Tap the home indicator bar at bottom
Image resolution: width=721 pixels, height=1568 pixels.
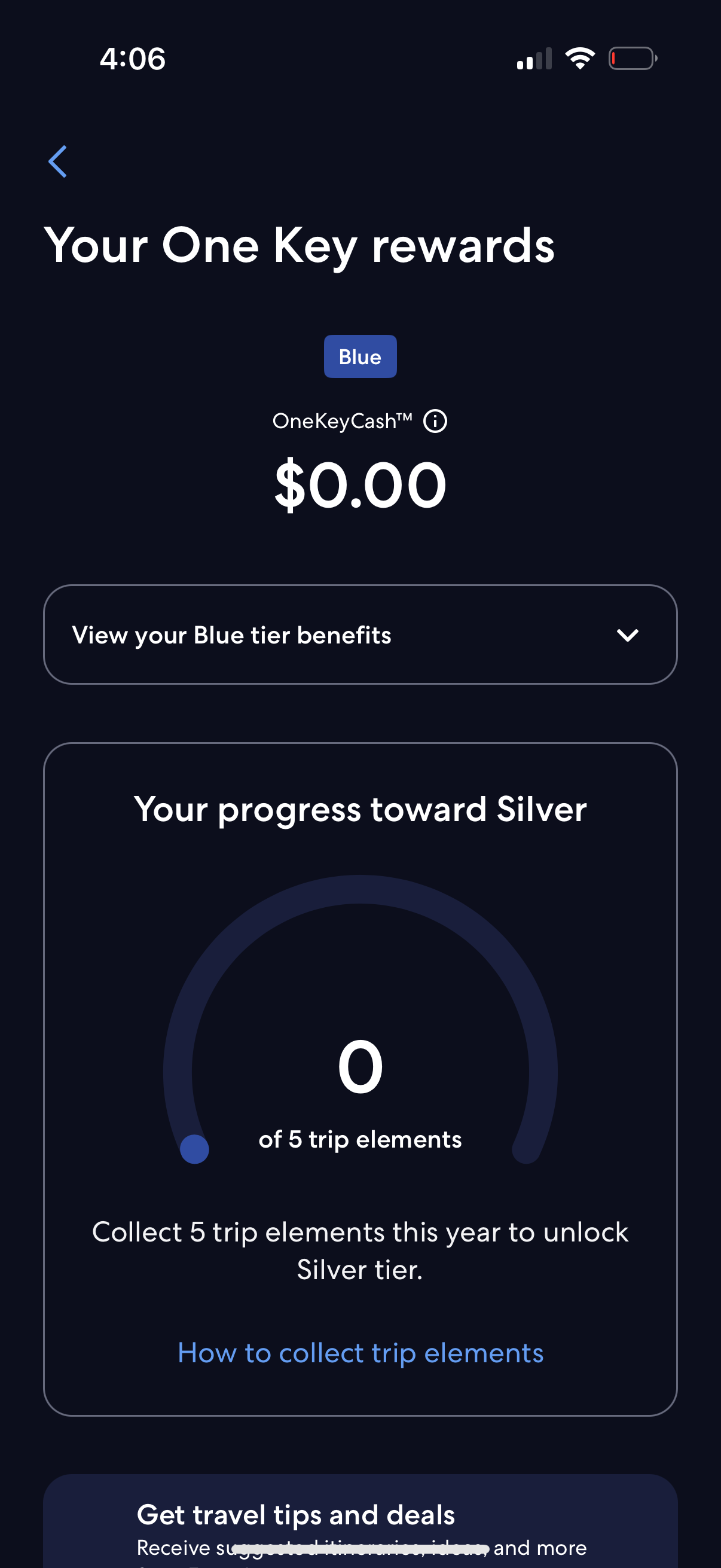pyautogui.click(x=360, y=1548)
